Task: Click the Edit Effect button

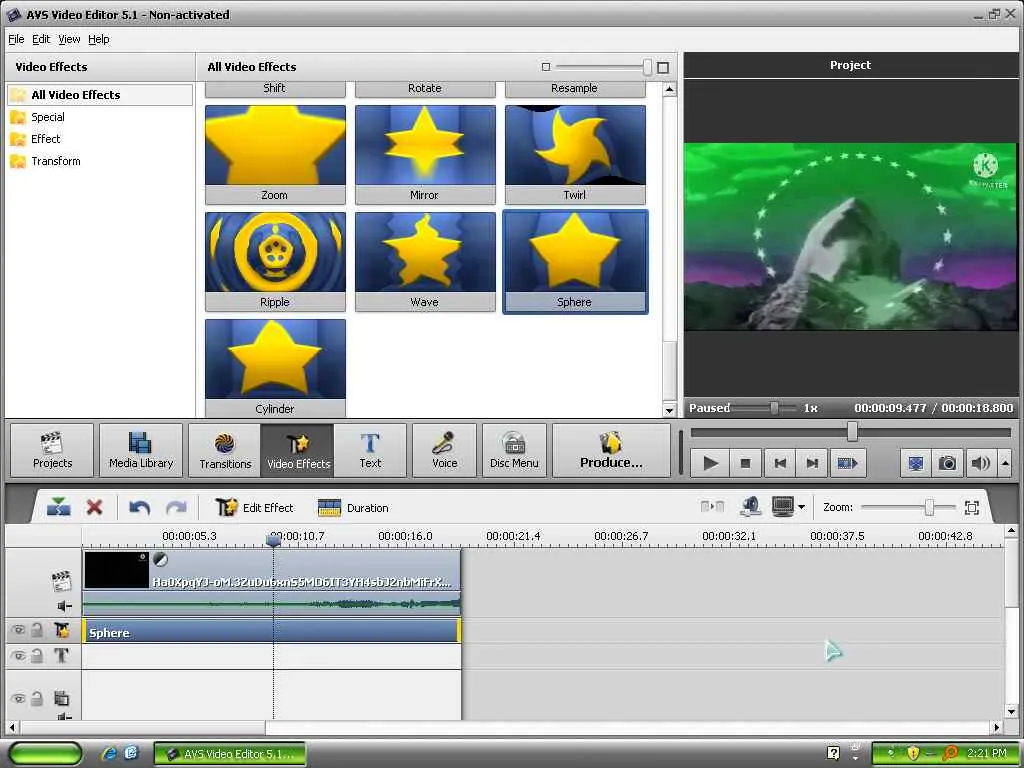Action: point(254,507)
